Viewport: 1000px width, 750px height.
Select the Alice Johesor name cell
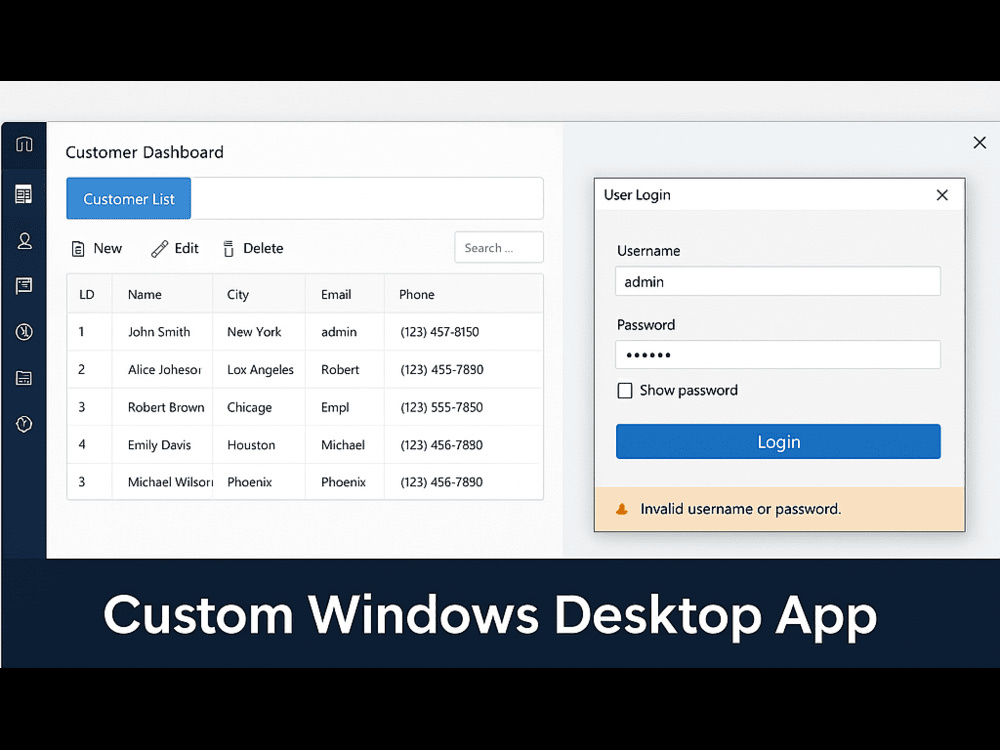(x=165, y=369)
